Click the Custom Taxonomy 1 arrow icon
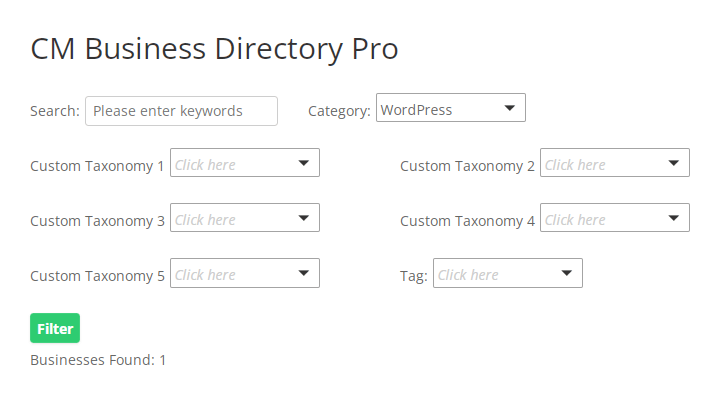This screenshot has height=400, width=720. pos(303,163)
